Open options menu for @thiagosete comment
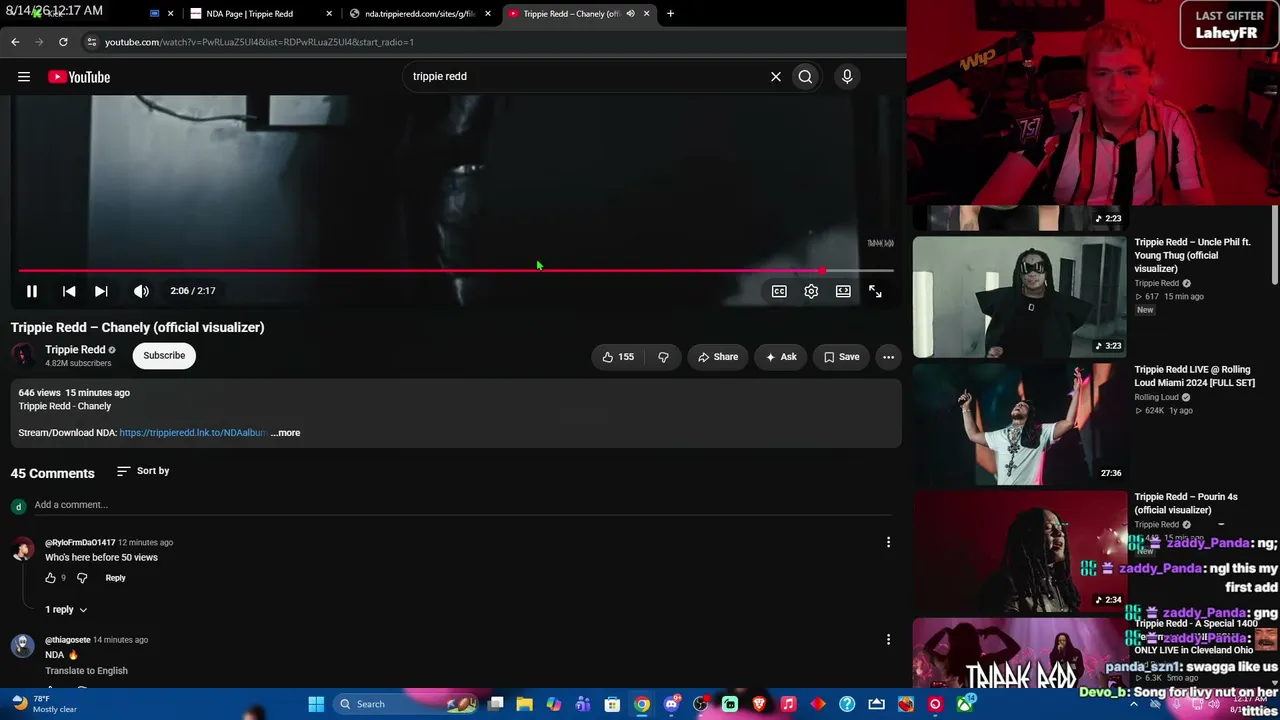The height and width of the screenshot is (720, 1280). (x=888, y=639)
